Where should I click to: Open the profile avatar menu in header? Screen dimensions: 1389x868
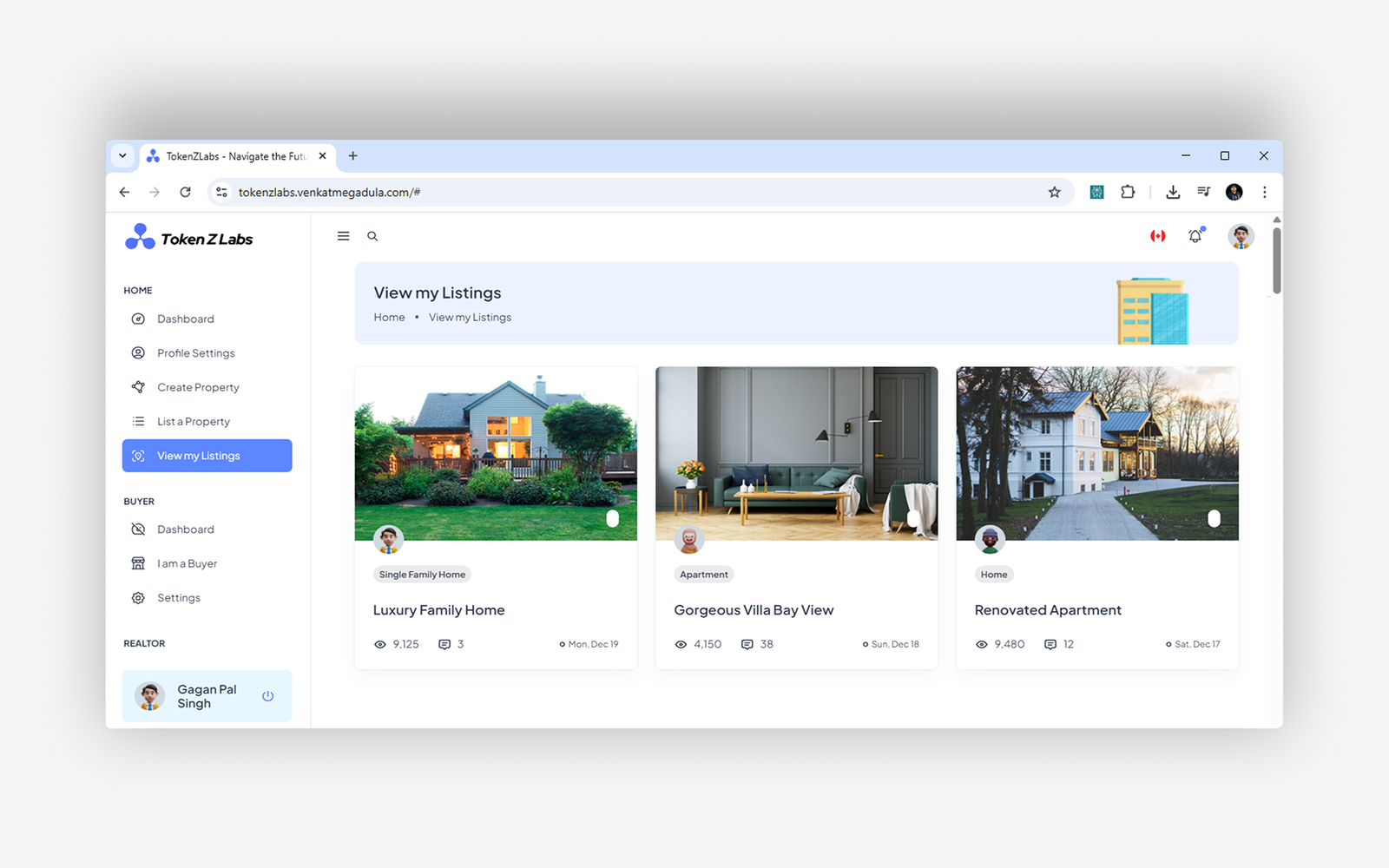coord(1241,236)
